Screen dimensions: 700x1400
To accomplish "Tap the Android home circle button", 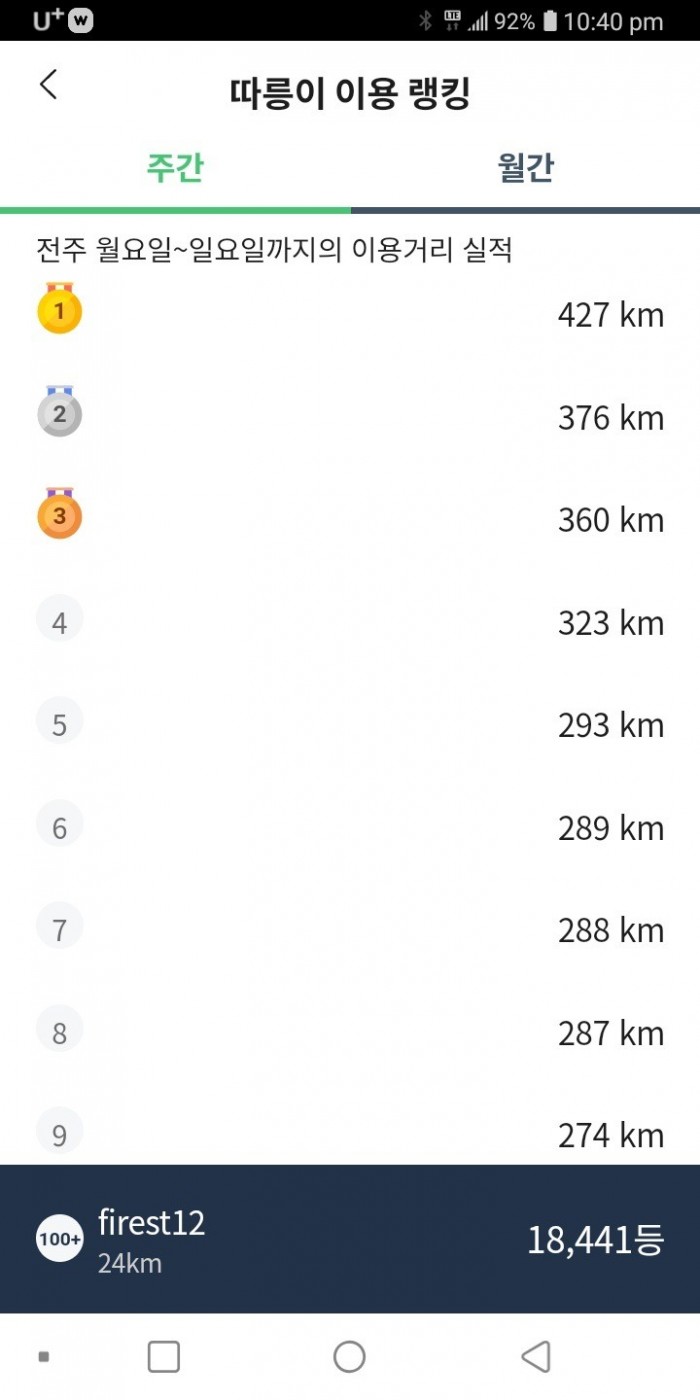I will [x=349, y=1357].
